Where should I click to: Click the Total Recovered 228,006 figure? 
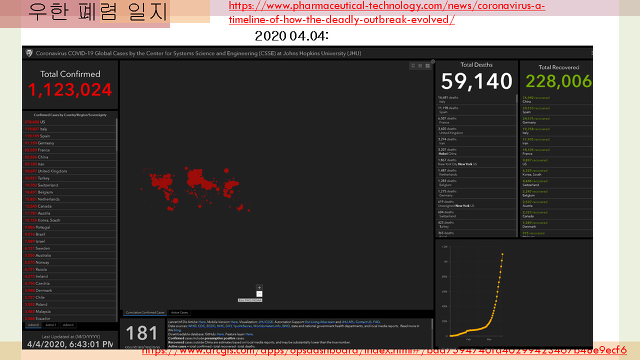point(558,81)
